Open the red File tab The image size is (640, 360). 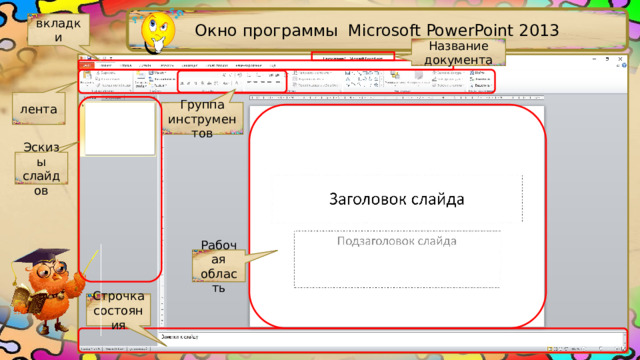[x=87, y=65]
